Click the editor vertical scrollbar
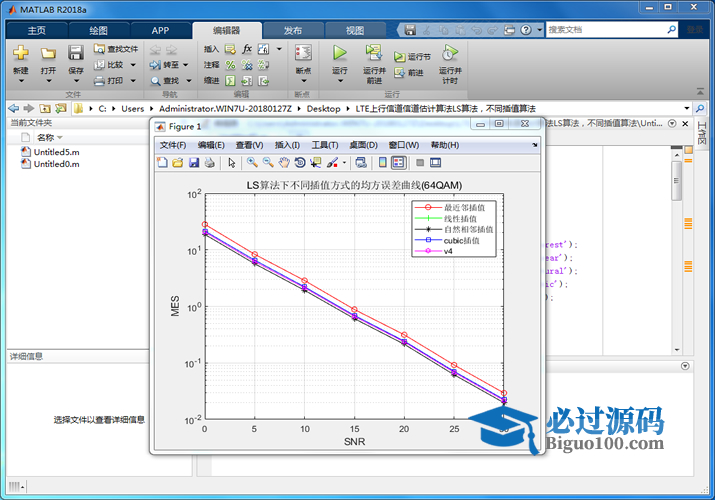715x500 pixels. pyautogui.click(x=677, y=180)
